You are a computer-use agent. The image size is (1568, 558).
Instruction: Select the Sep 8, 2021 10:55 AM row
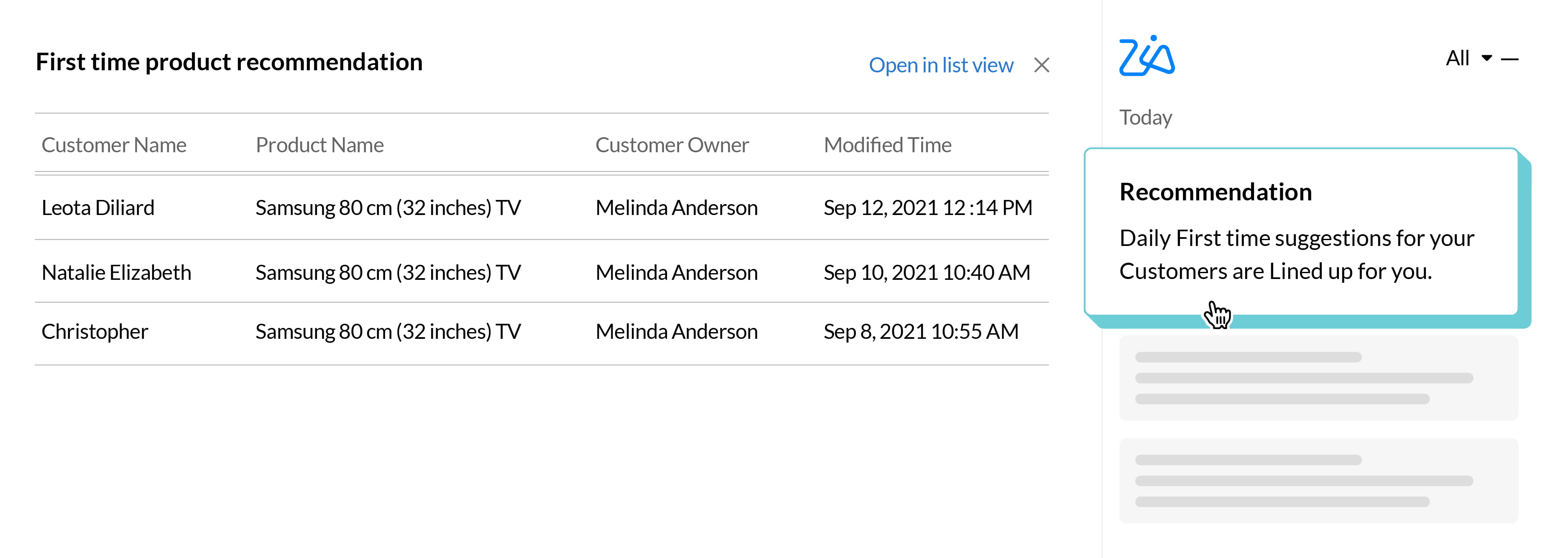(x=920, y=331)
